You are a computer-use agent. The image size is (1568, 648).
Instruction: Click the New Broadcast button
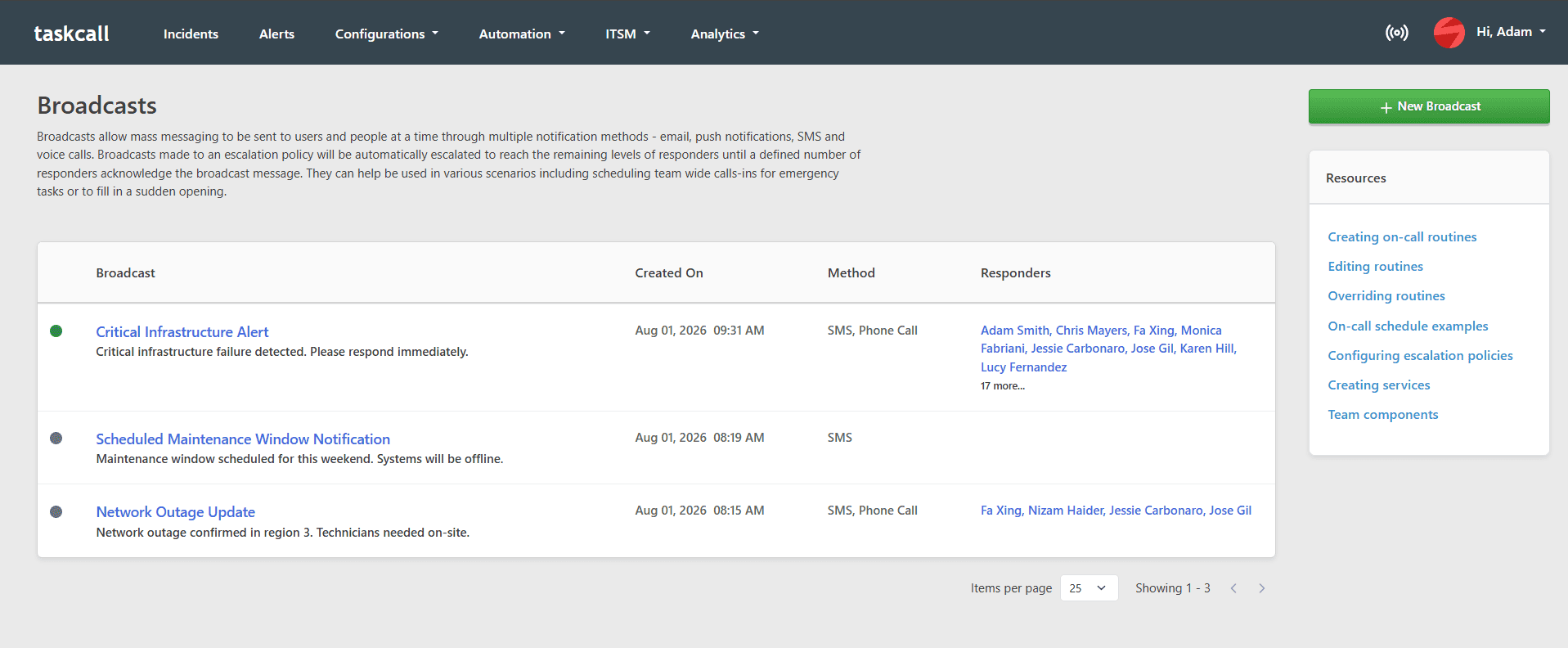pyautogui.click(x=1429, y=106)
